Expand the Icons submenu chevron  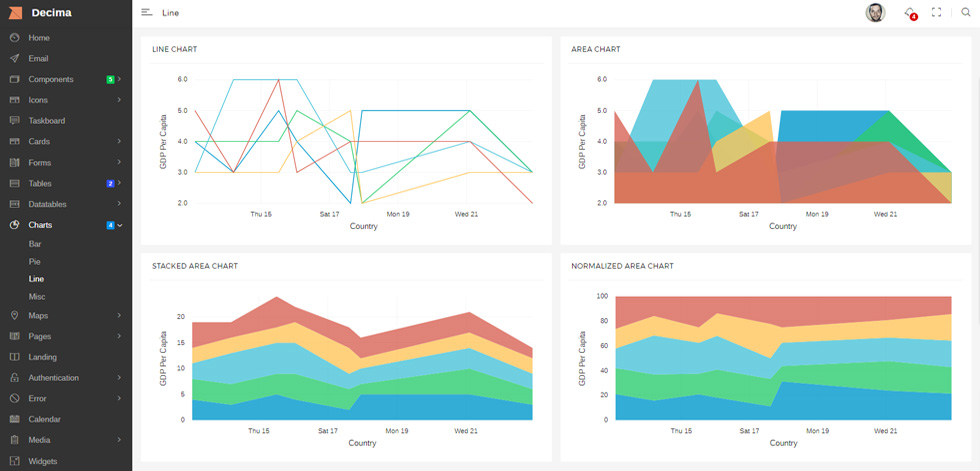(x=119, y=100)
